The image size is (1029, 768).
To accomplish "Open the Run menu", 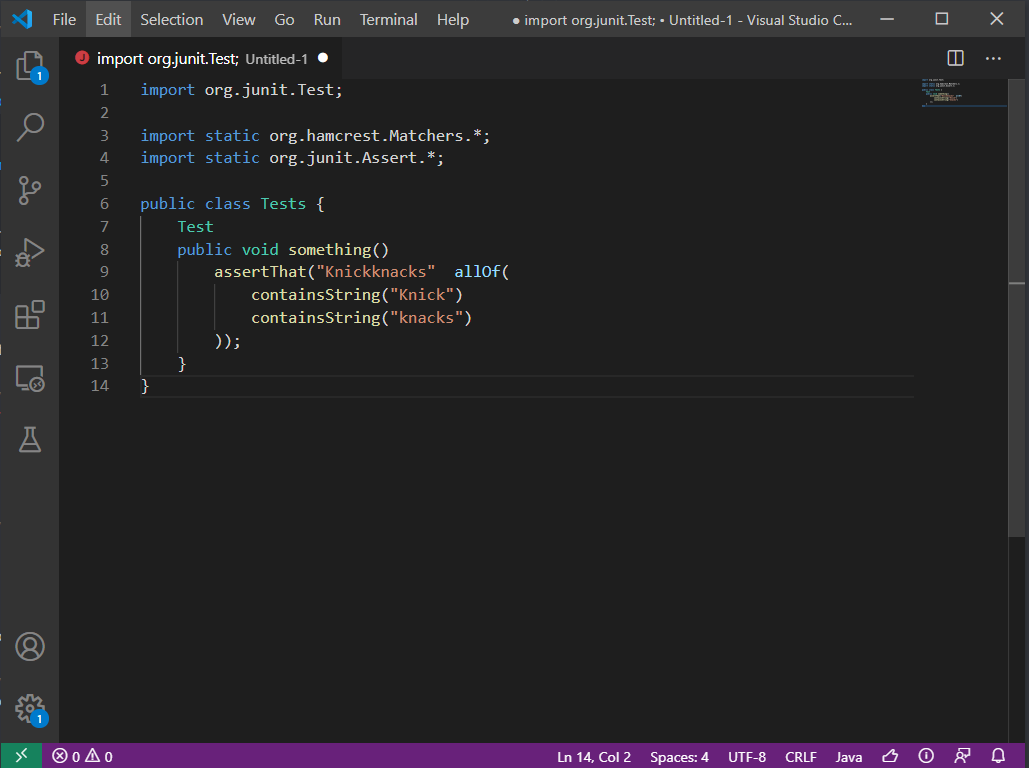I will (327, 20).
